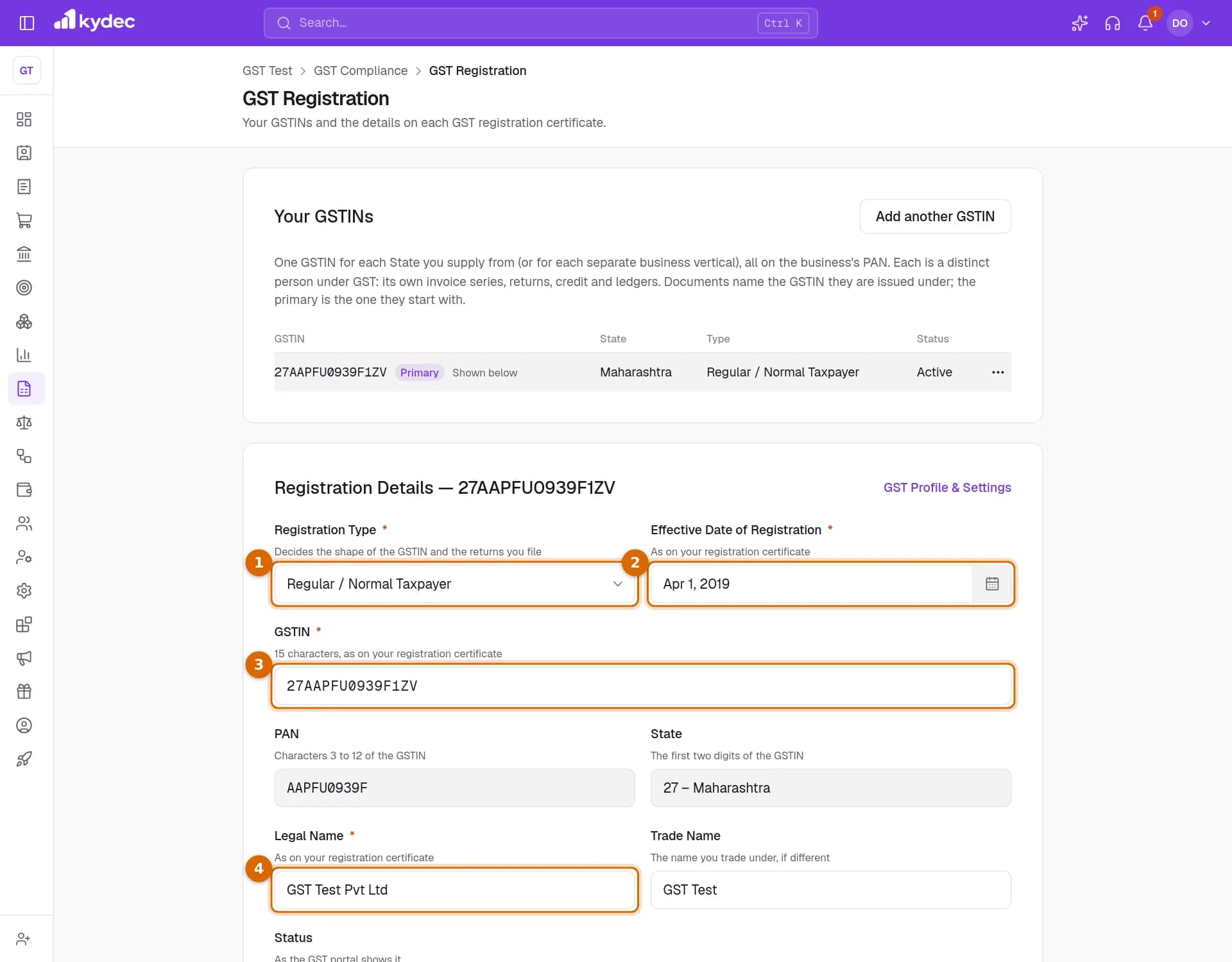Screen dimensions: 1232x962
Task: Open the rocket icon in sidebar
Action: click(24, 759)
